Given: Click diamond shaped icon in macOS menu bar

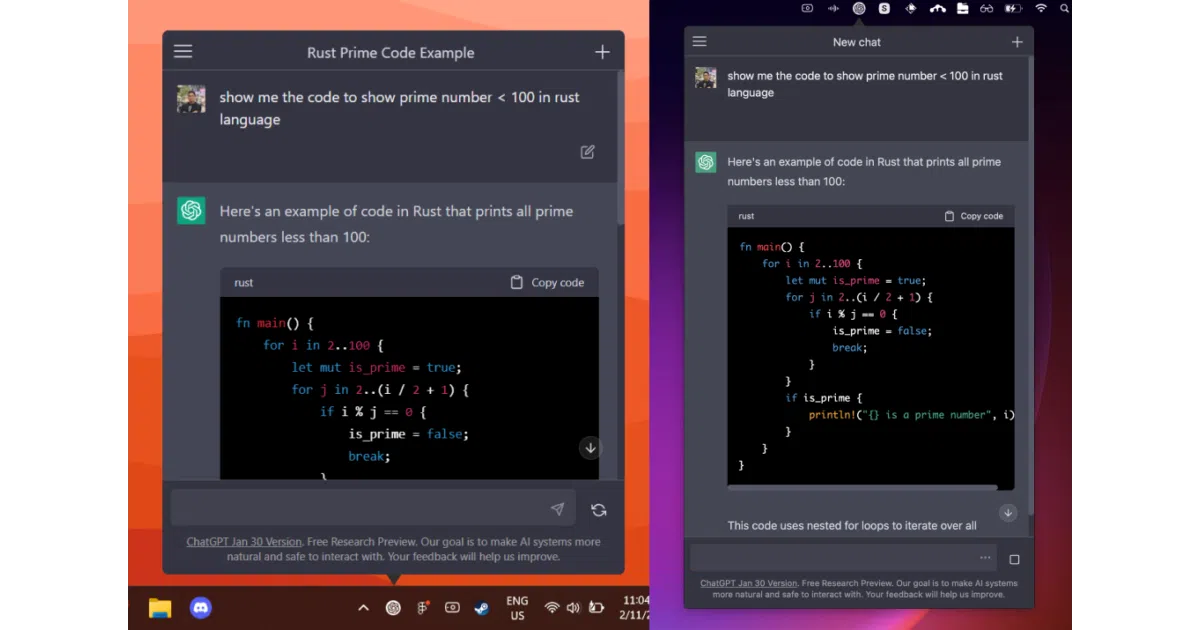Looking at the screenshot, I should pyautogui.click(x=910, y=8).
